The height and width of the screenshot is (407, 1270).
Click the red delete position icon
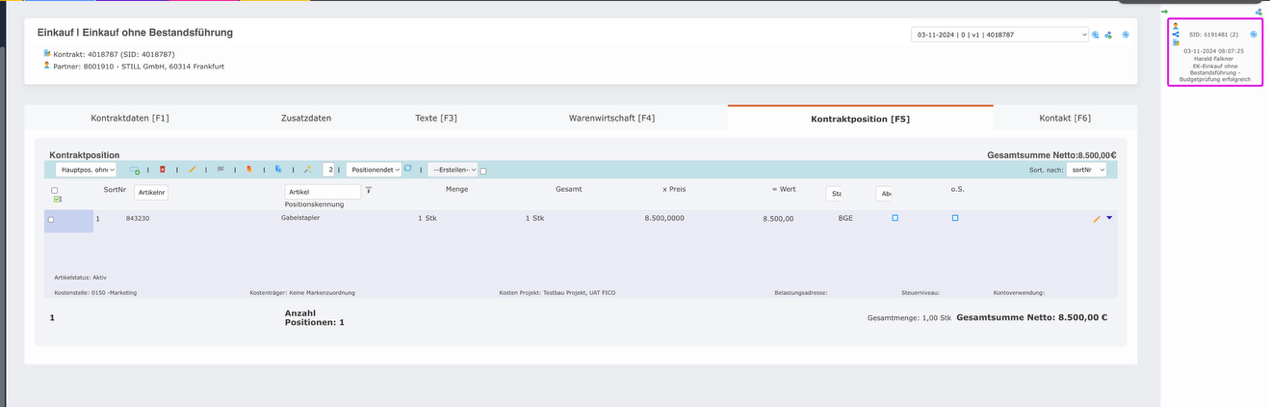coord(162,170)
